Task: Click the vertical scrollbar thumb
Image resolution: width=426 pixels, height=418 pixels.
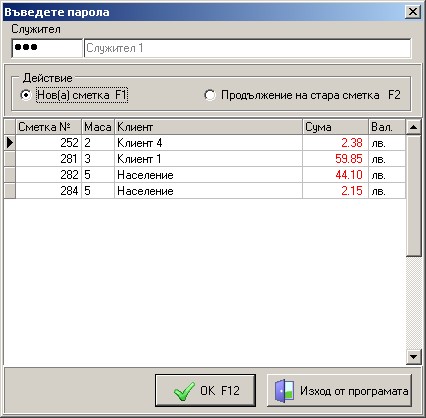Action: coord(414,195)
